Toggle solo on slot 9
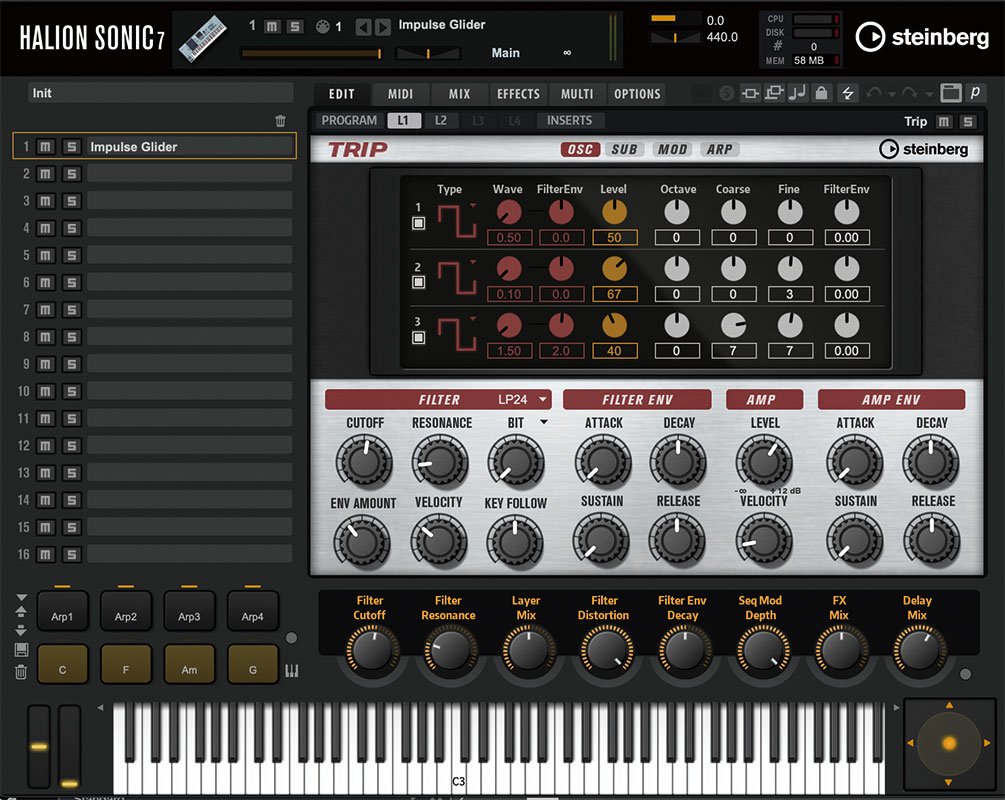Viewport: 1005px width, 800px height. (x=71, y=364)
